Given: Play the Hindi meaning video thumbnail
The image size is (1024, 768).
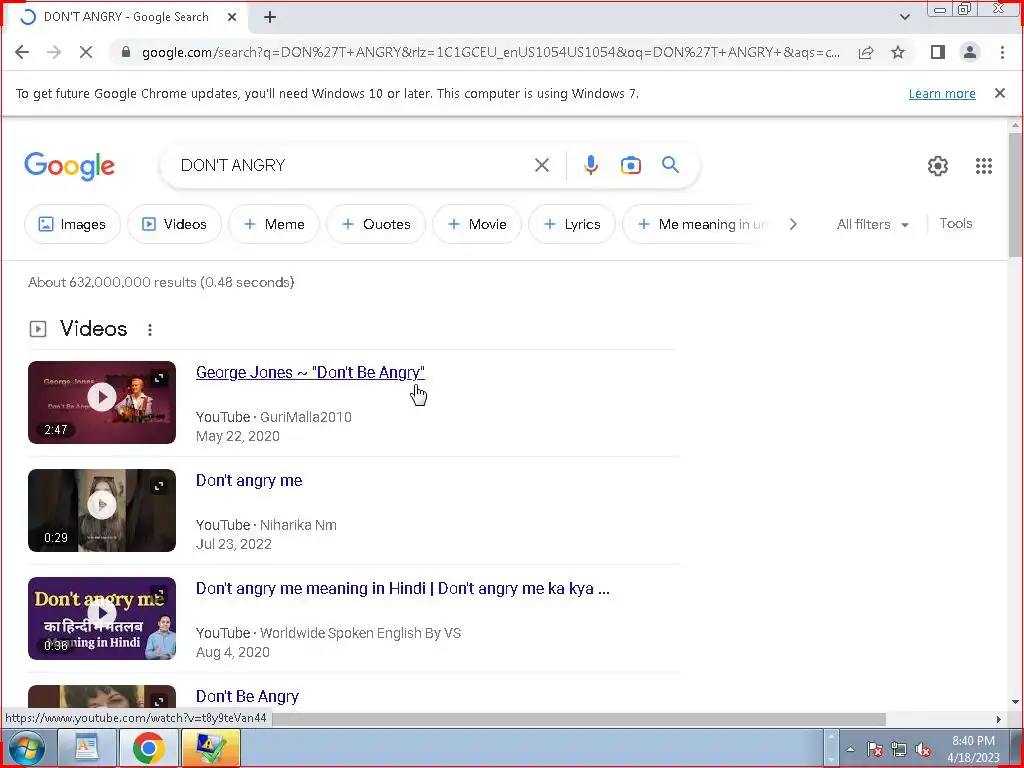Looking at the screenshot, I should (102, 618).
